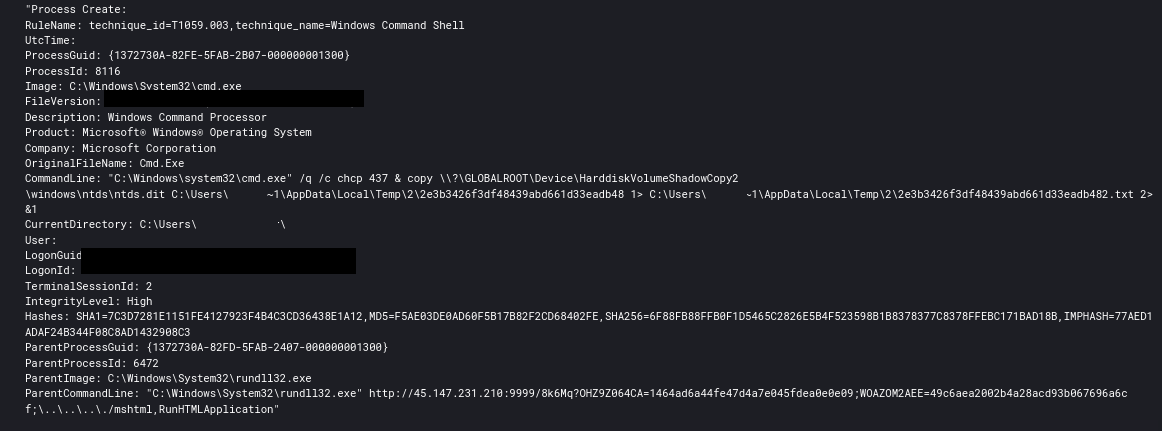Click the Company Microsoft Corporation line
Screen dimensions: 1162x431
[121, 148]
